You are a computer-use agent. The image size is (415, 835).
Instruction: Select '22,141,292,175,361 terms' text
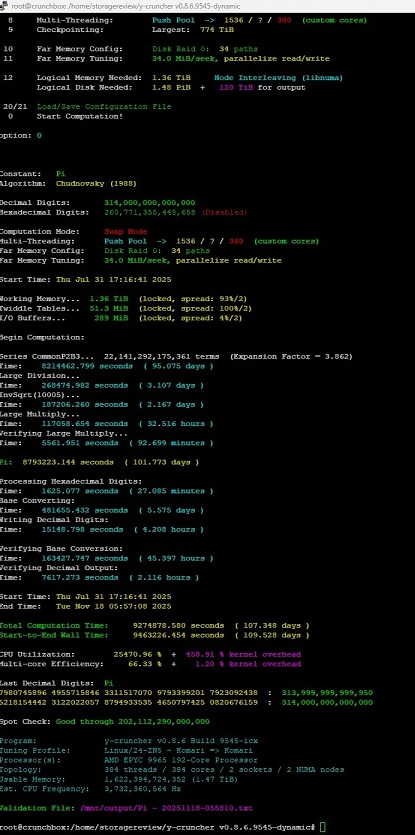(x=165, y=357)
